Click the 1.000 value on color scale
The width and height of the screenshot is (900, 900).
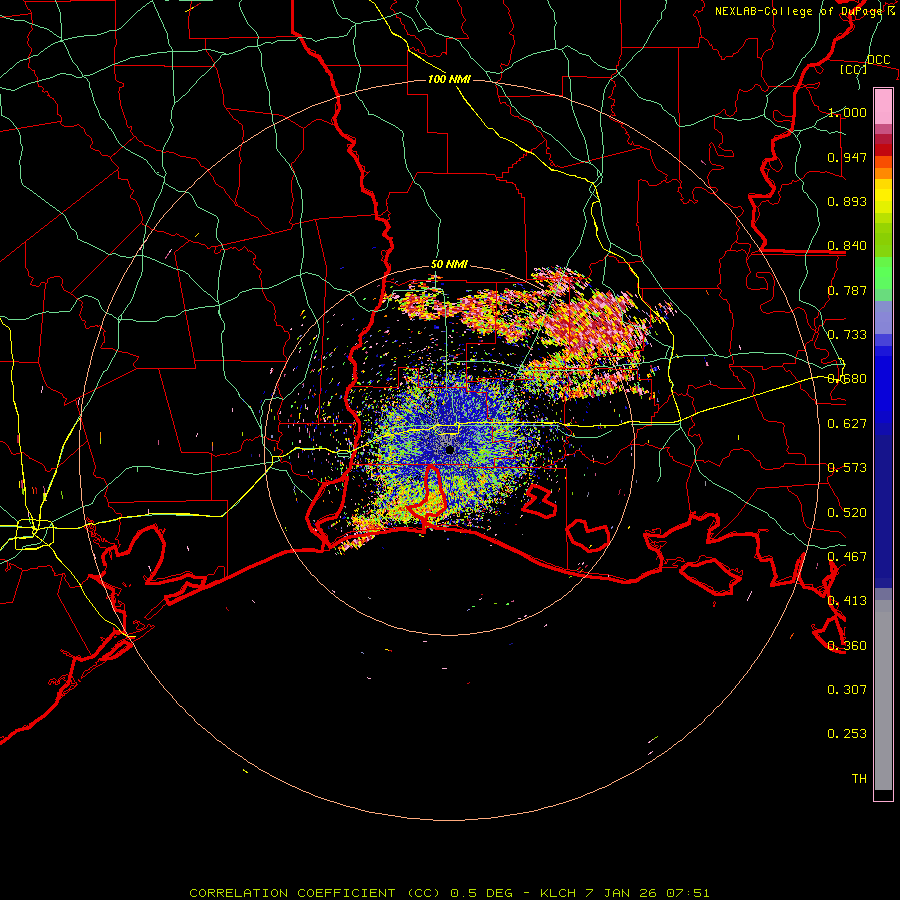click(x=847, y=112)
